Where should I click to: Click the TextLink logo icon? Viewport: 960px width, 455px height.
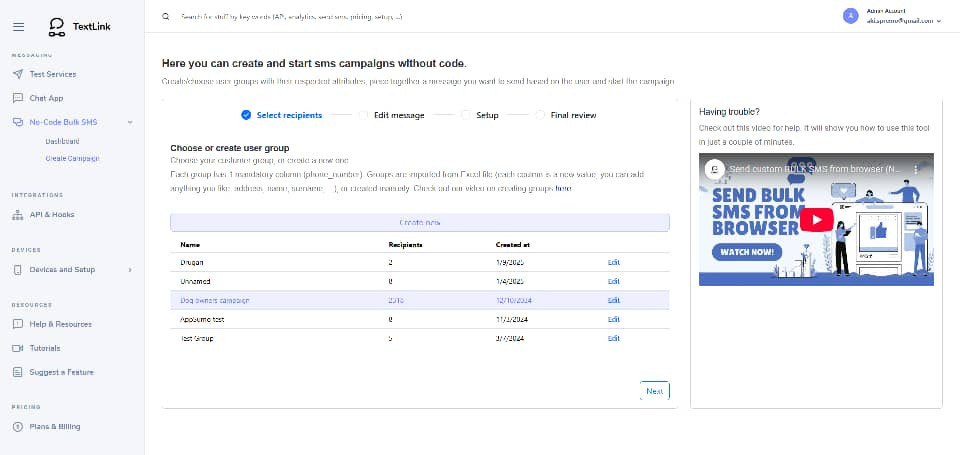tap(57, 26)
